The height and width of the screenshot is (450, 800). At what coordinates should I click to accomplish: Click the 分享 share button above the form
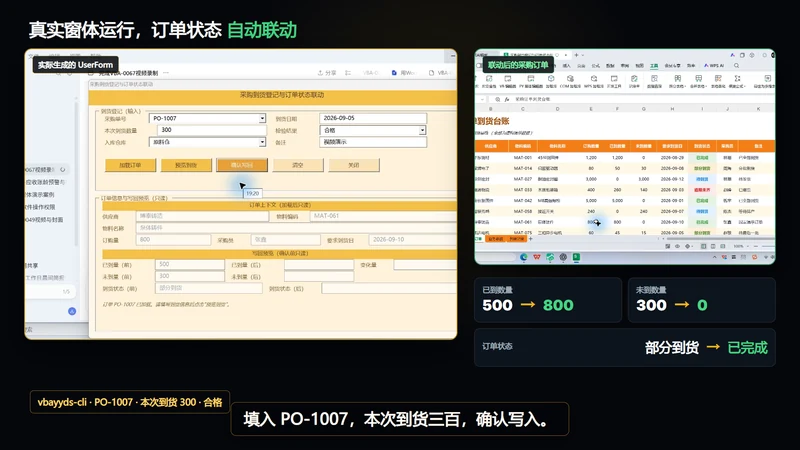click(x=327, y=73)
